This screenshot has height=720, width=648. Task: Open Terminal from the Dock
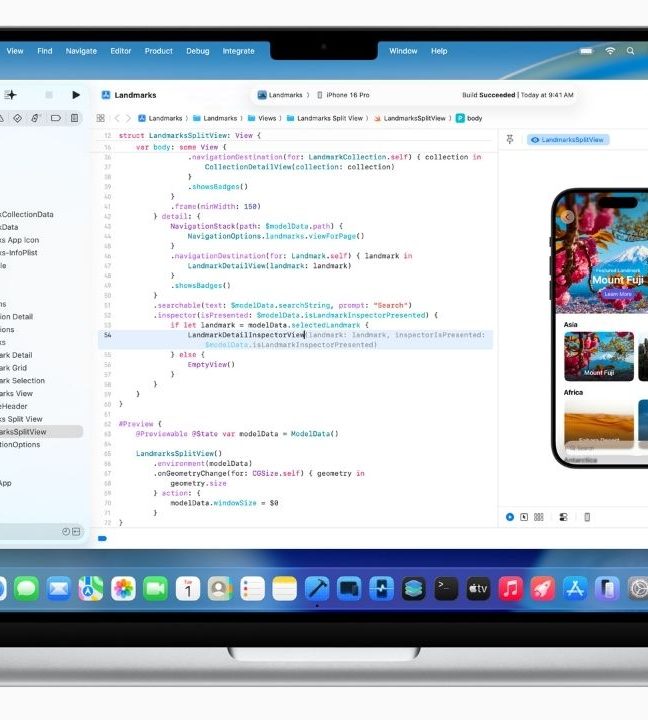coord(445,588)
